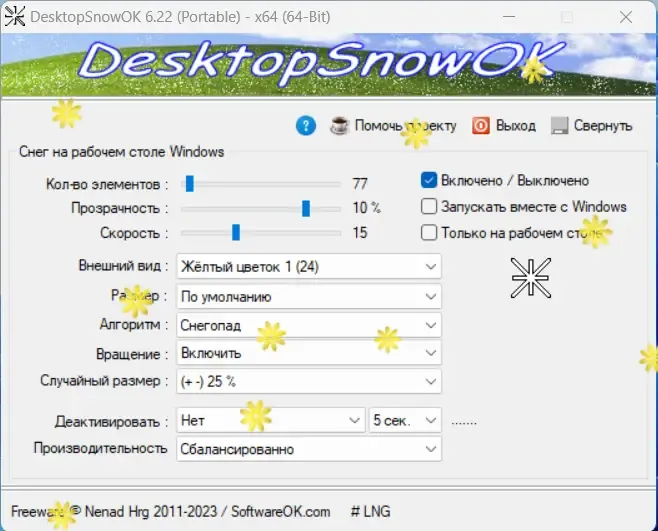Enable Запускать вместе с Windows
This screenshot has width=658, height=531.
click(428, 207)
